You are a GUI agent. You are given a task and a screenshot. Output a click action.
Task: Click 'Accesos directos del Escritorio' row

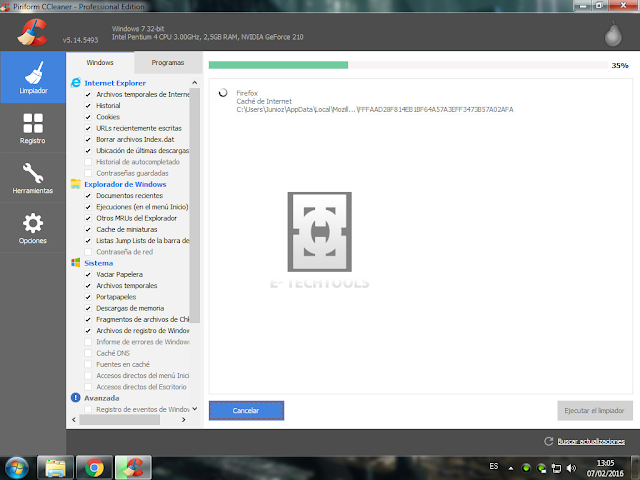[x=141, y=387]
